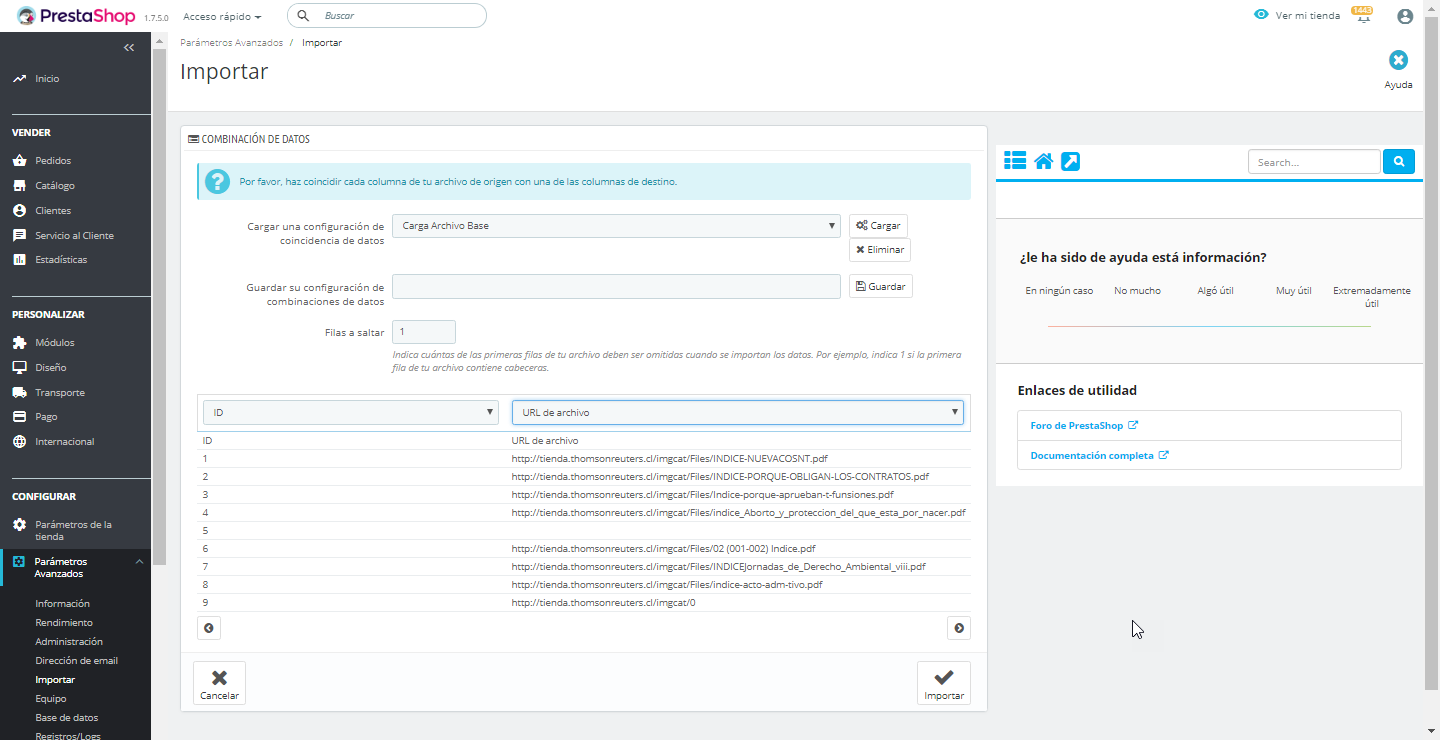The width and height of the screenshot is (1440, 740).
Task: Select the Rendimiento submenu item
Action: [64, 623]
